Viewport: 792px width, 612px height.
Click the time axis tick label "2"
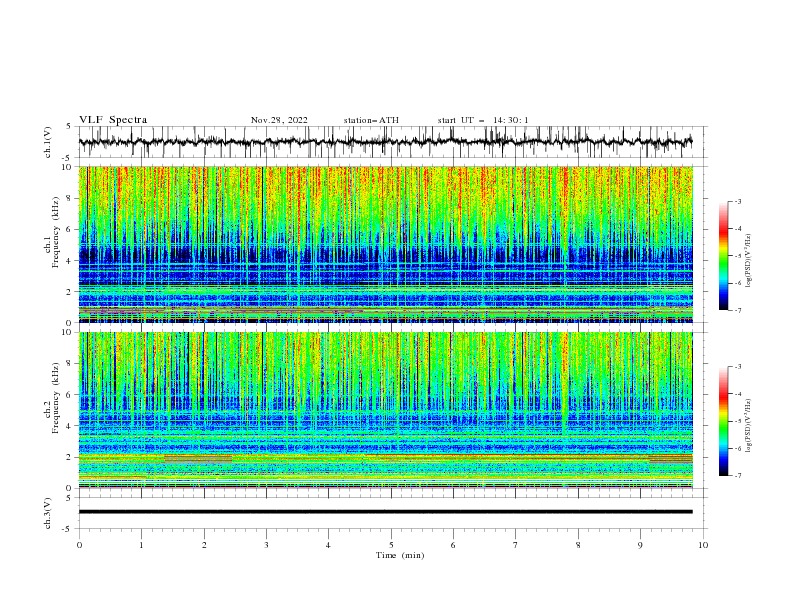[x=204, y=545]
